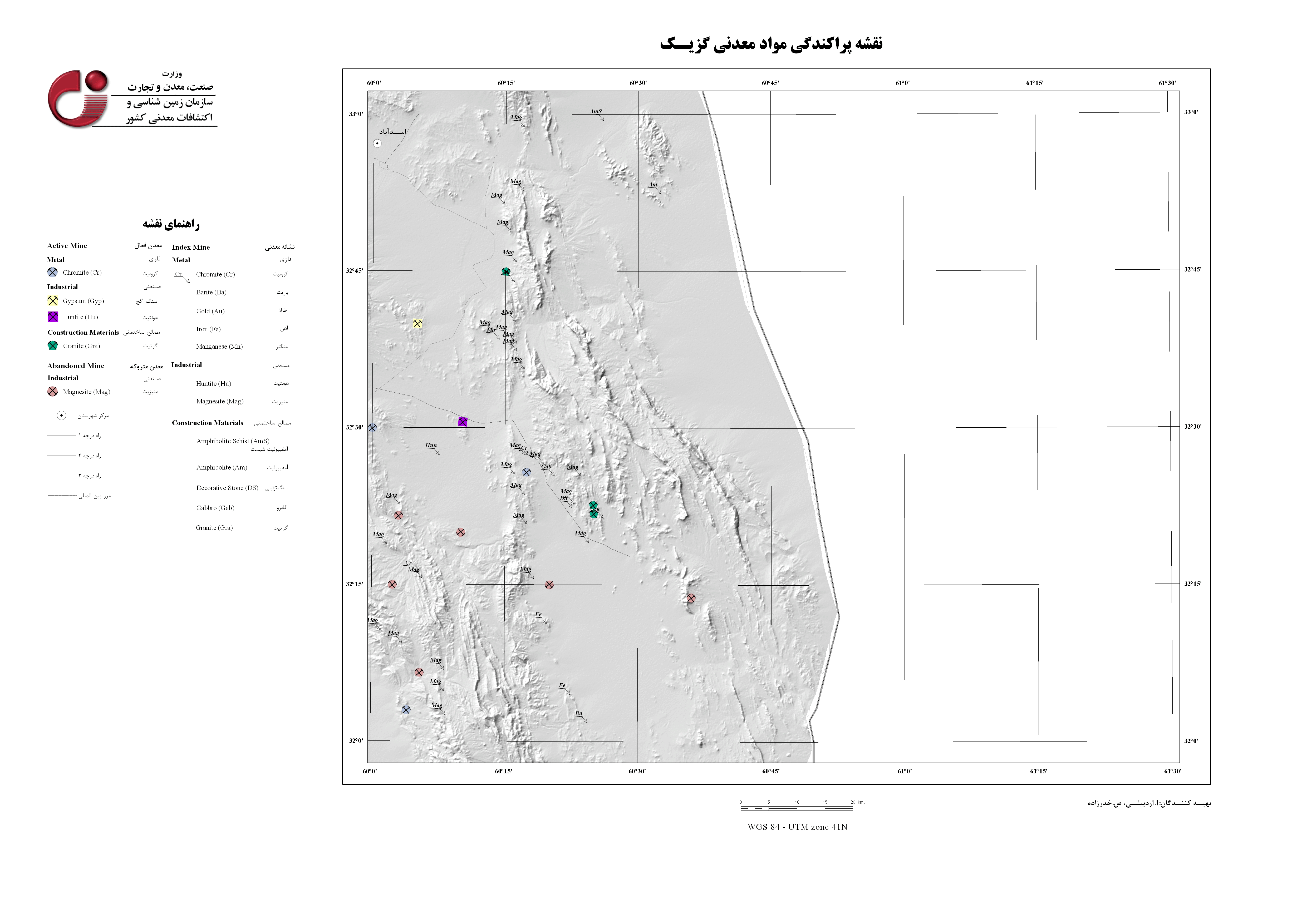
Task: Click the chromite marker left of the Gab label
Action: (526, 472)
